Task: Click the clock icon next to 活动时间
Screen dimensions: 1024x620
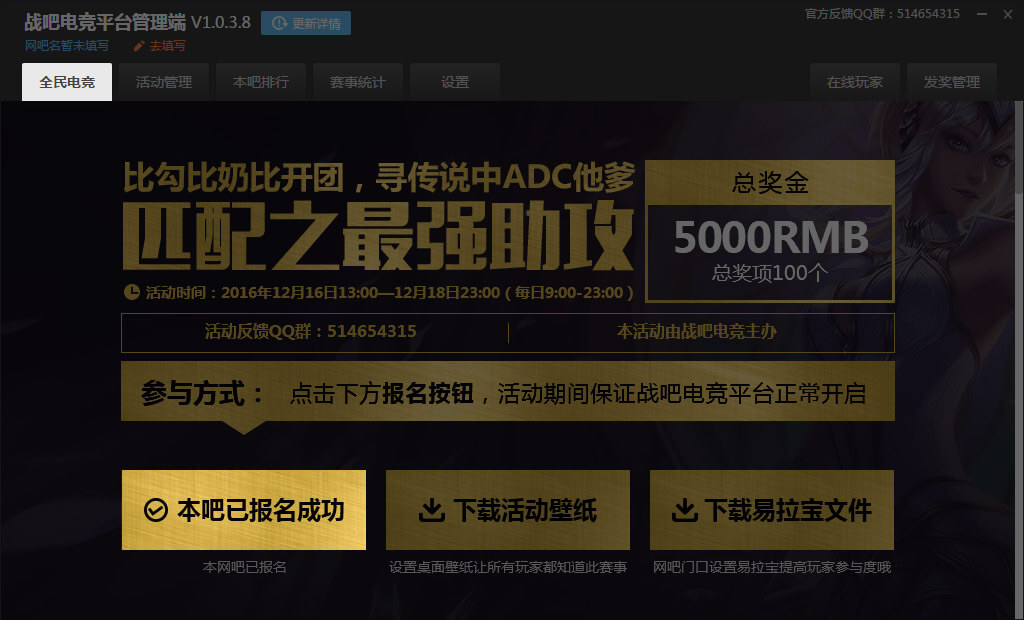Action: pos(132,291)
